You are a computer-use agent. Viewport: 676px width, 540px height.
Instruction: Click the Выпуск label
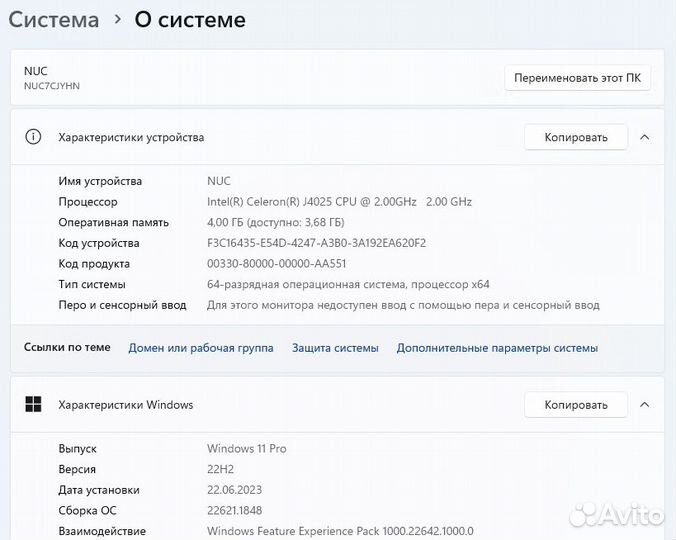coord(78,449)
